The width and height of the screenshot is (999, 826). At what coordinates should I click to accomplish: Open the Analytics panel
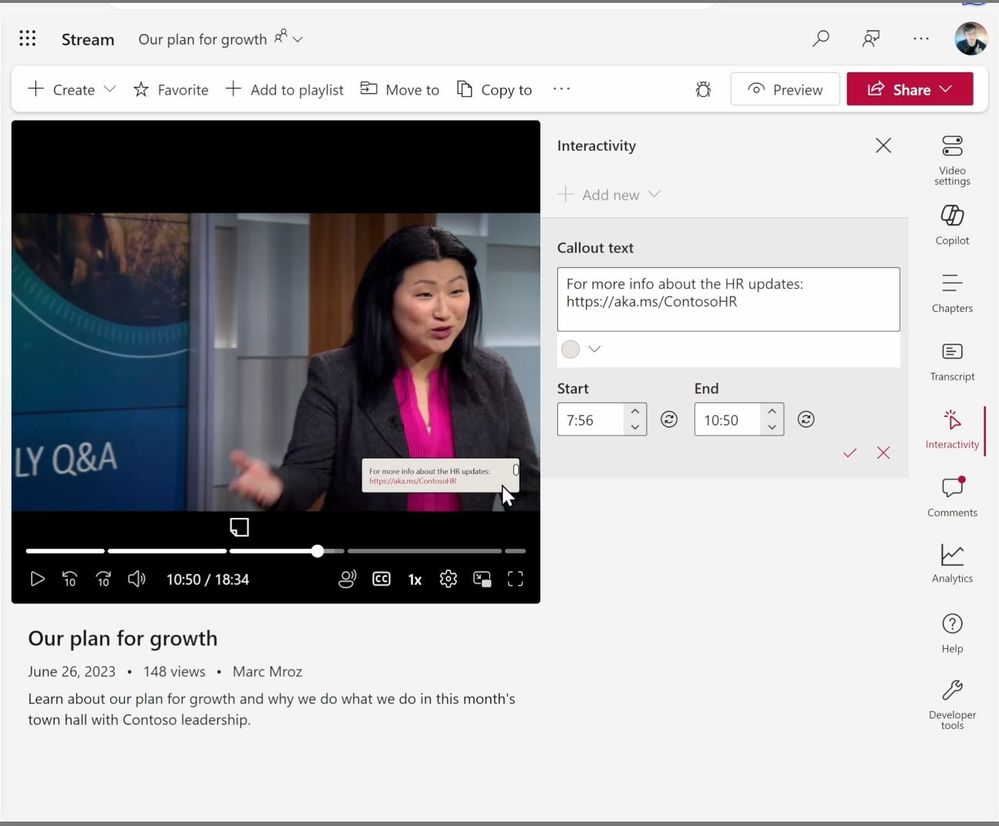(952, 562)
